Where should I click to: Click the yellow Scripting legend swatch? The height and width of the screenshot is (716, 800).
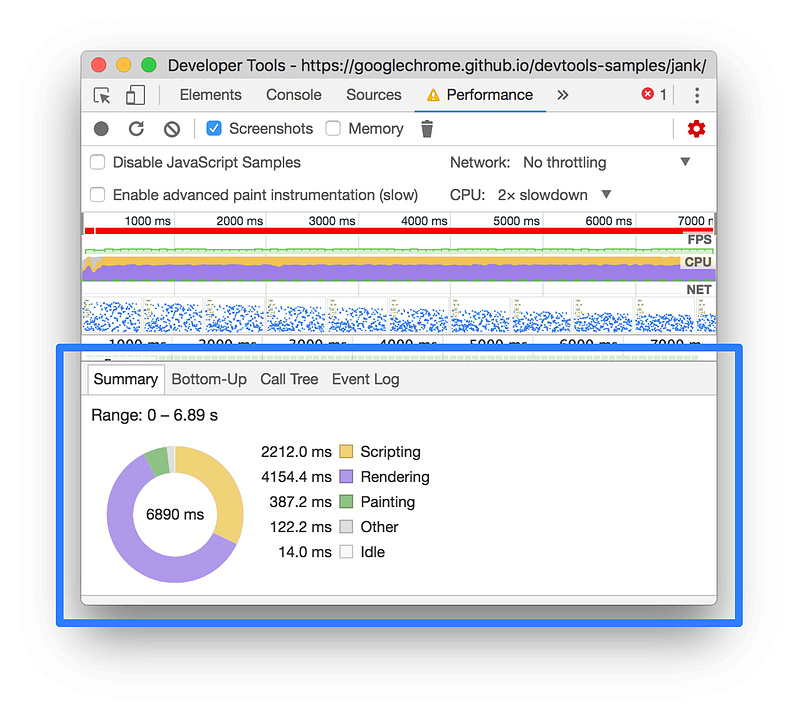tap(346, 452)
